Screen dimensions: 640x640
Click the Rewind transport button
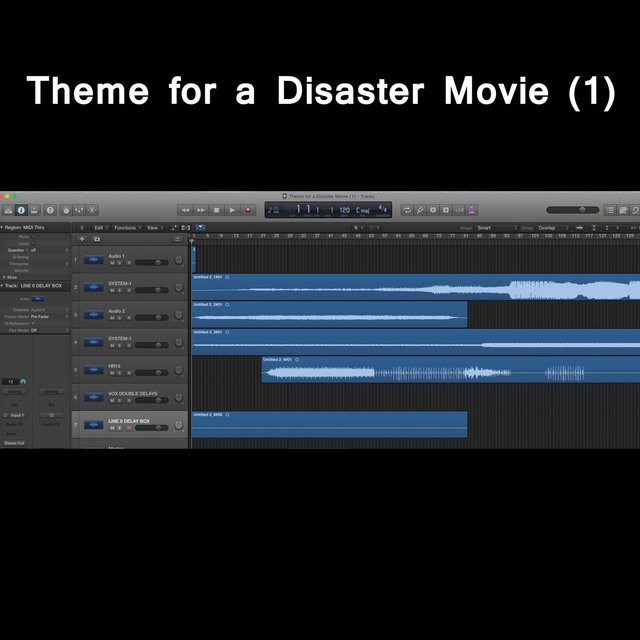tap(185, 210)
